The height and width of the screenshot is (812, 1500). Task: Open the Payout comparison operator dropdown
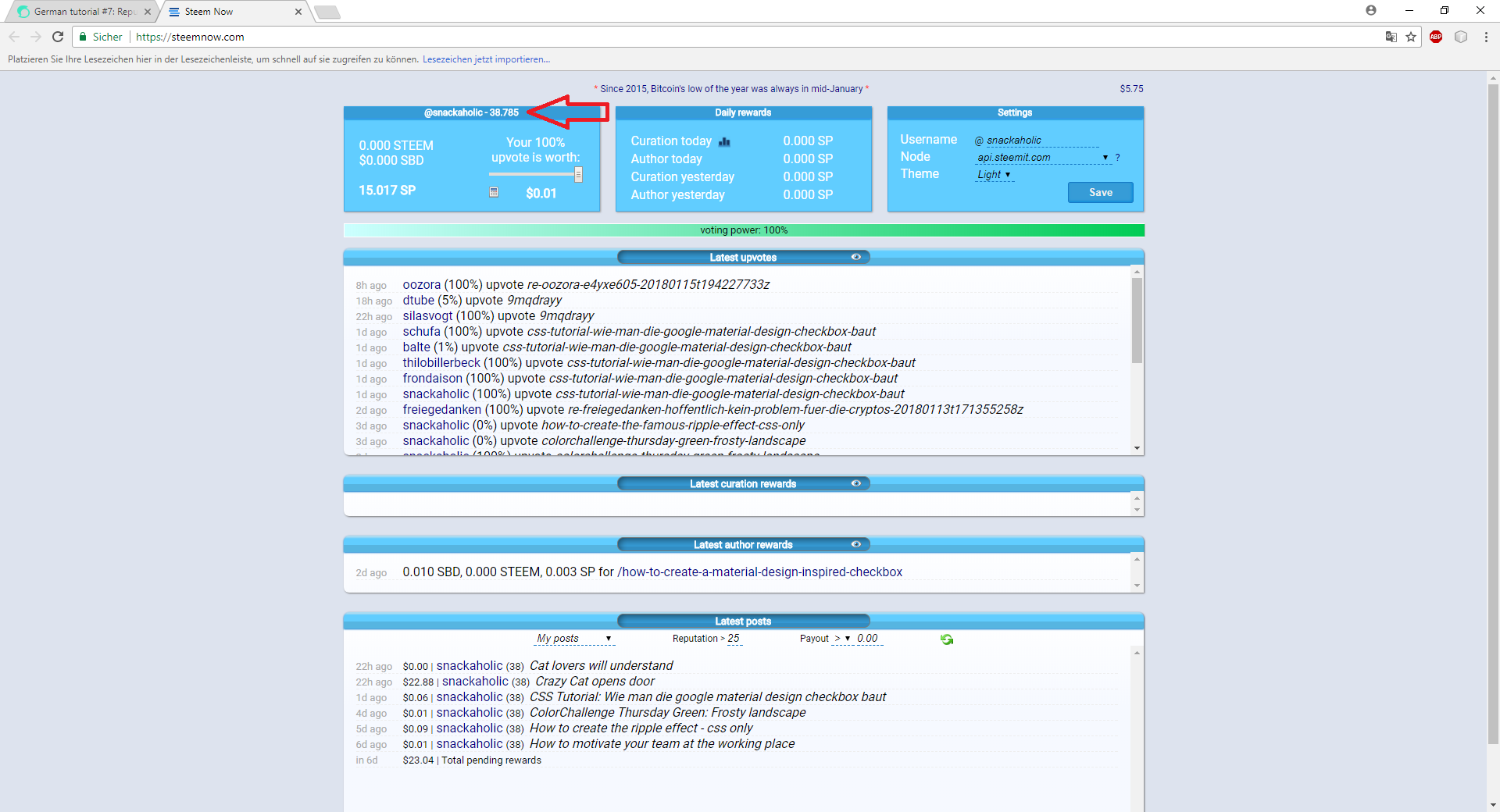click(x=842, y=639)
